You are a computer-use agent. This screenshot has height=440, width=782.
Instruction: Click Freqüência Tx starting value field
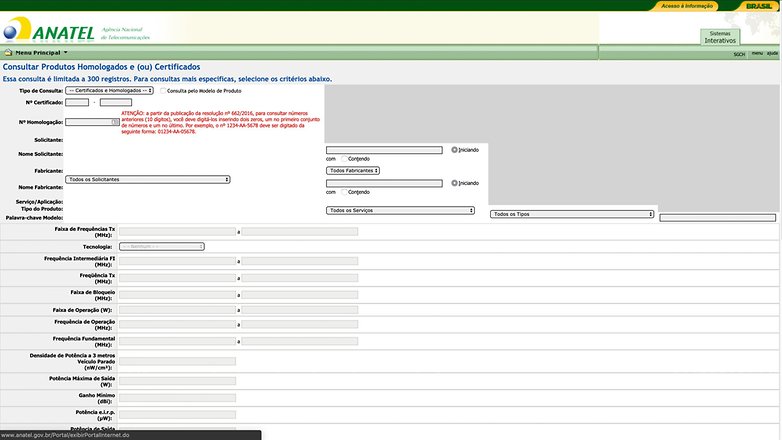click(x=178, y=278)
